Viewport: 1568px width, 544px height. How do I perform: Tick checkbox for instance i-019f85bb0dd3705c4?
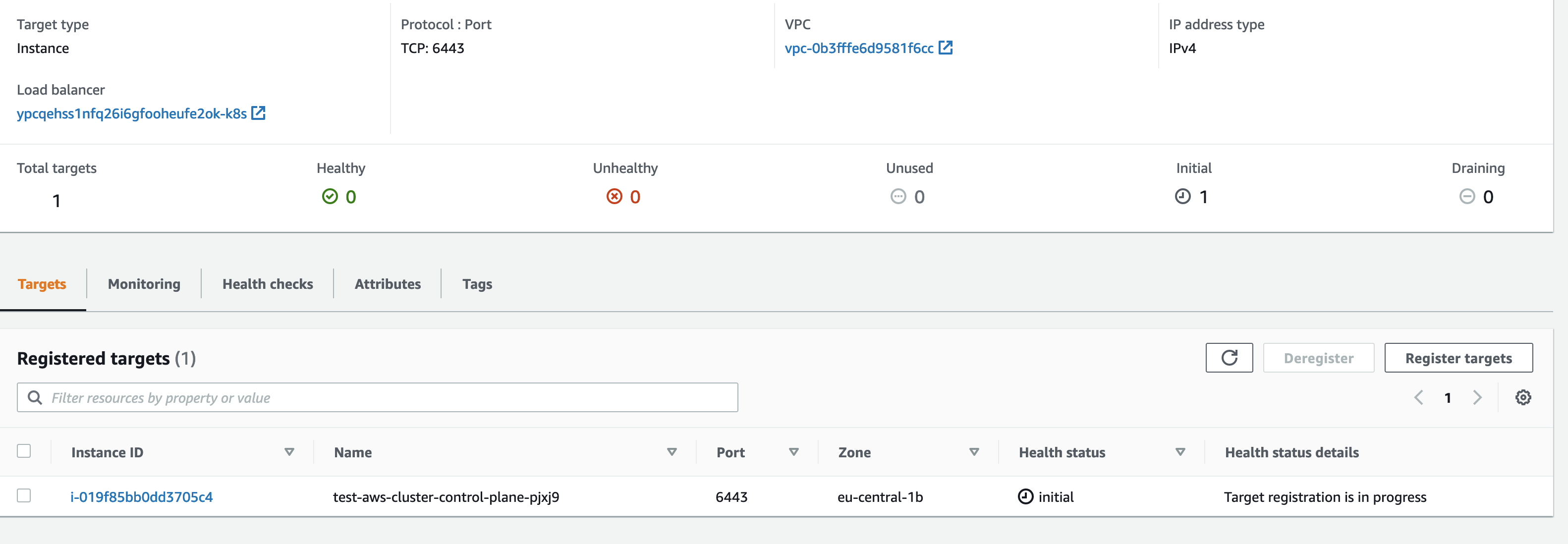tap(24, 495)
